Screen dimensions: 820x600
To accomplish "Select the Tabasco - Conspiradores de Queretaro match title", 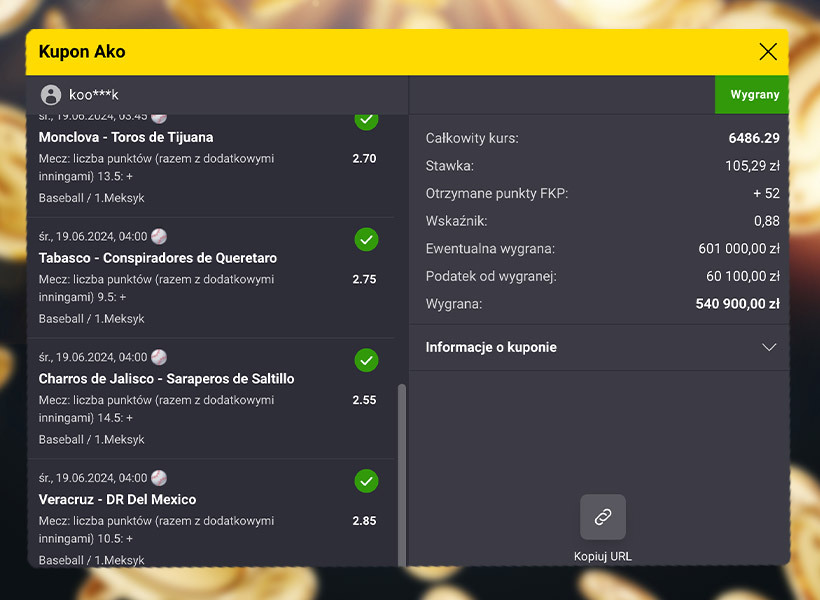I will point(158,258).
